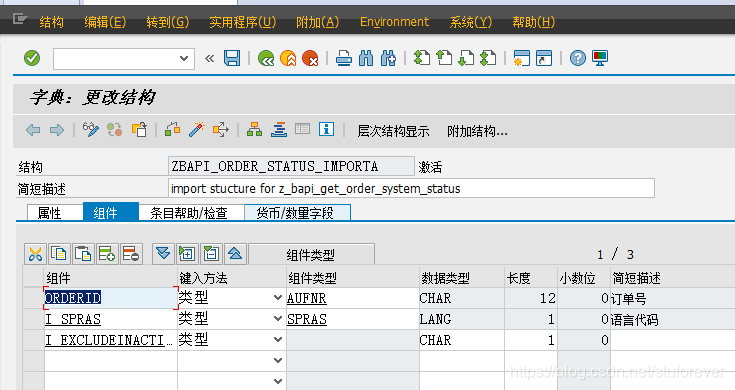735x390 pixels.
Task: Open the transaction command field dropdown
Action: point(184,59)
